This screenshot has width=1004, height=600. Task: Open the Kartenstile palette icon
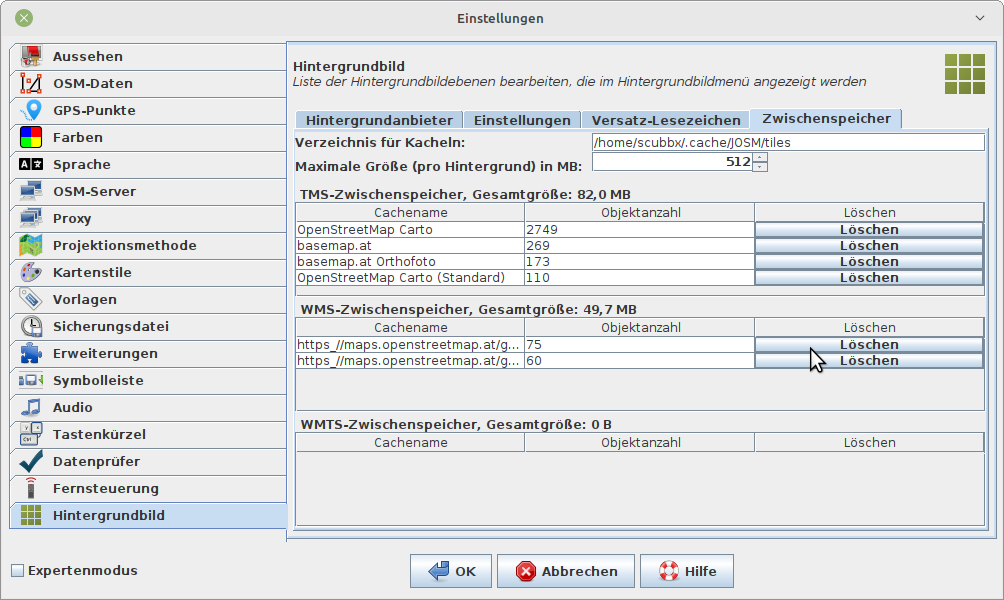pos(32,273)
